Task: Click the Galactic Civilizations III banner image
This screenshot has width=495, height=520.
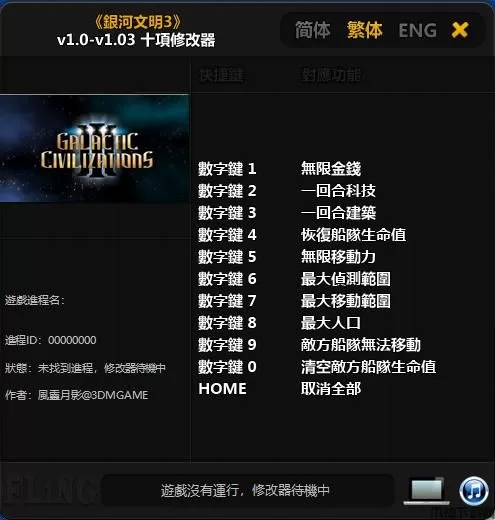Action: click(x=95, y=149)
